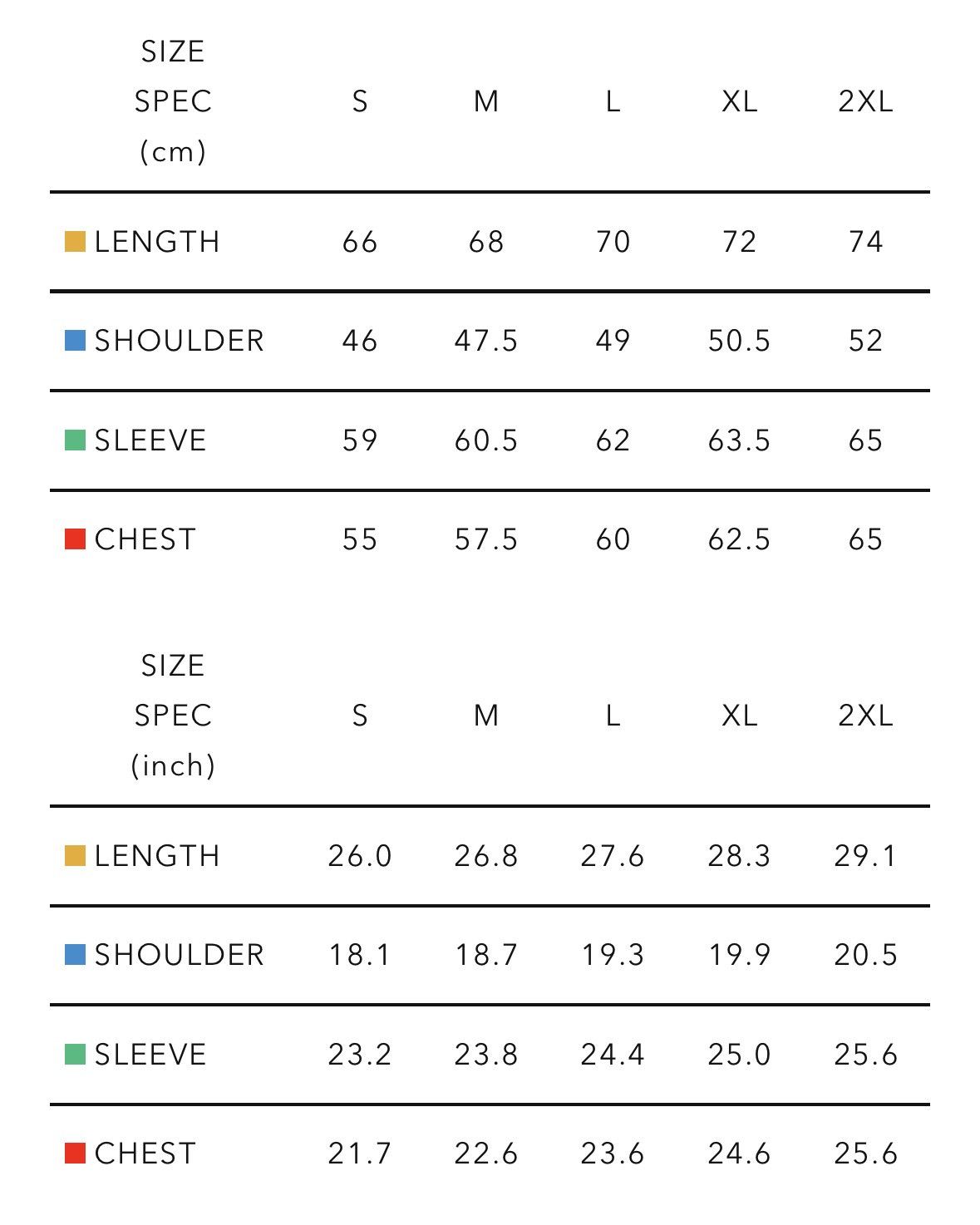980x1225 pixels.
Task: Click the red CHEST swatch in cm table
Action: [75, 539]
